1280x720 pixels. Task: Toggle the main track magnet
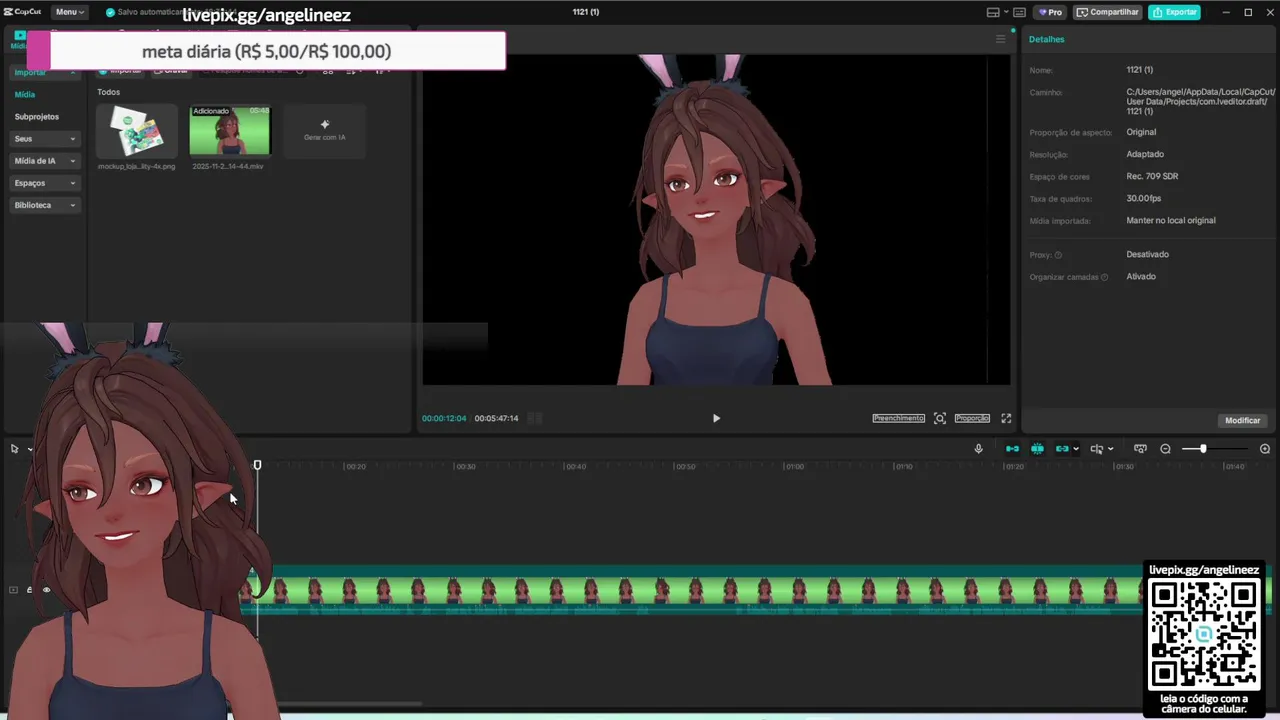[x=1012, y=449]
